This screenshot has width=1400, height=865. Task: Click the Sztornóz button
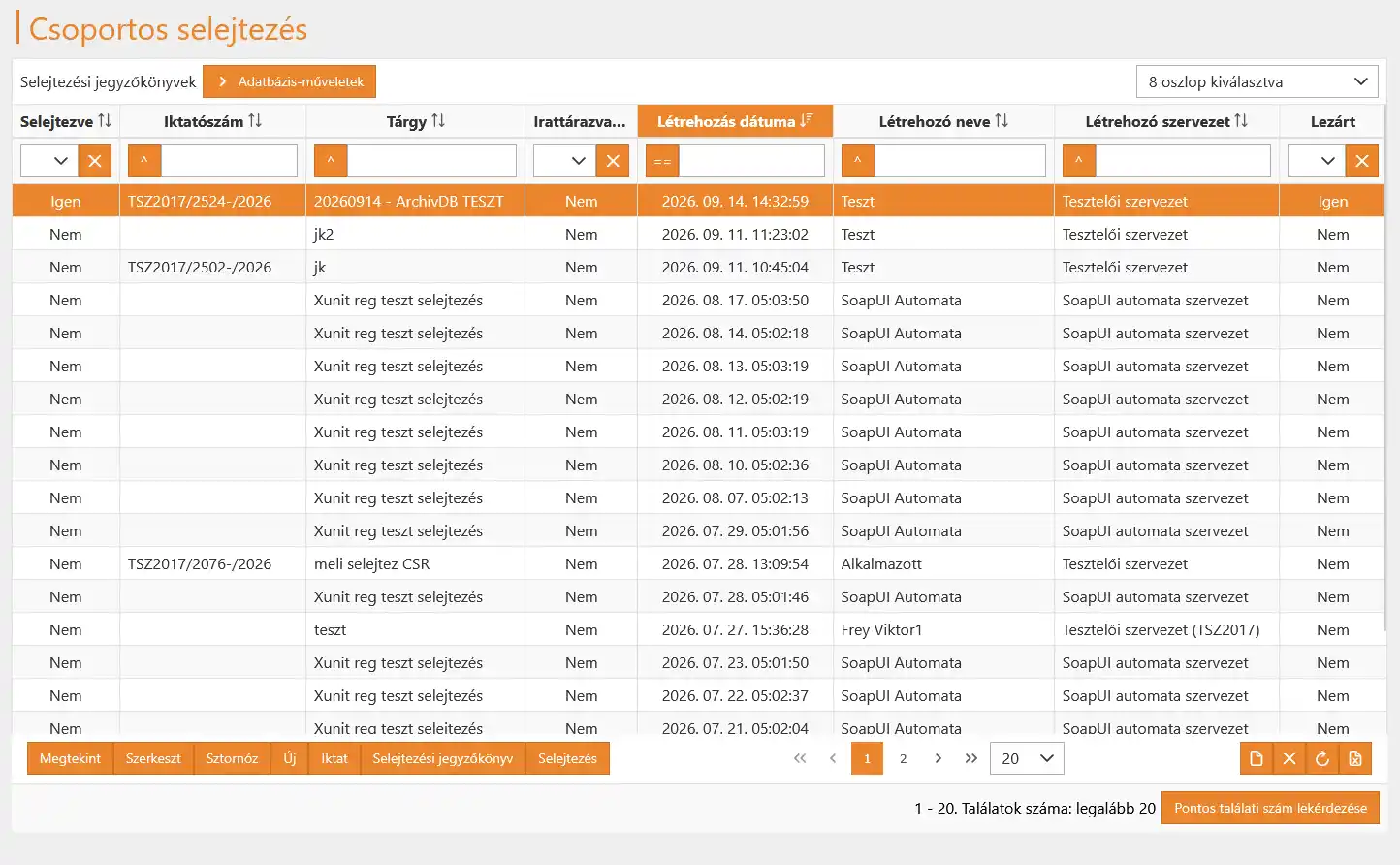(x=232, y=758)
